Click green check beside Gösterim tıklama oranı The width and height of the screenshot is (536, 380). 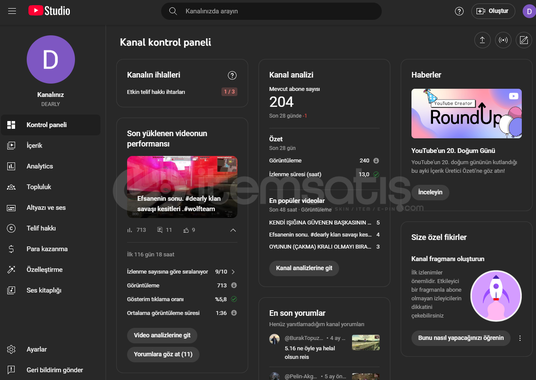pos(234,299)
